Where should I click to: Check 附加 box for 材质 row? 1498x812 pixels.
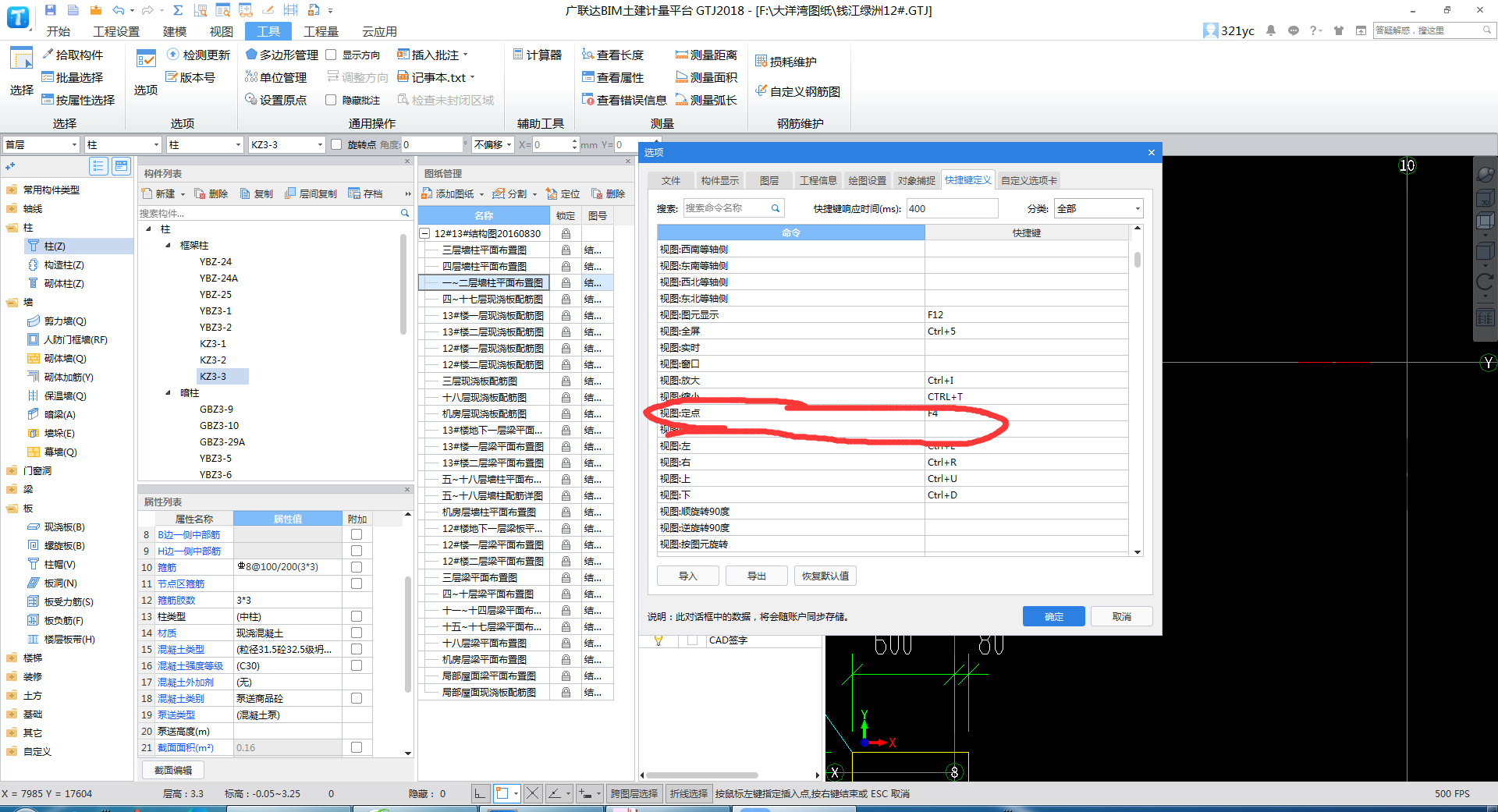[357, 633]
